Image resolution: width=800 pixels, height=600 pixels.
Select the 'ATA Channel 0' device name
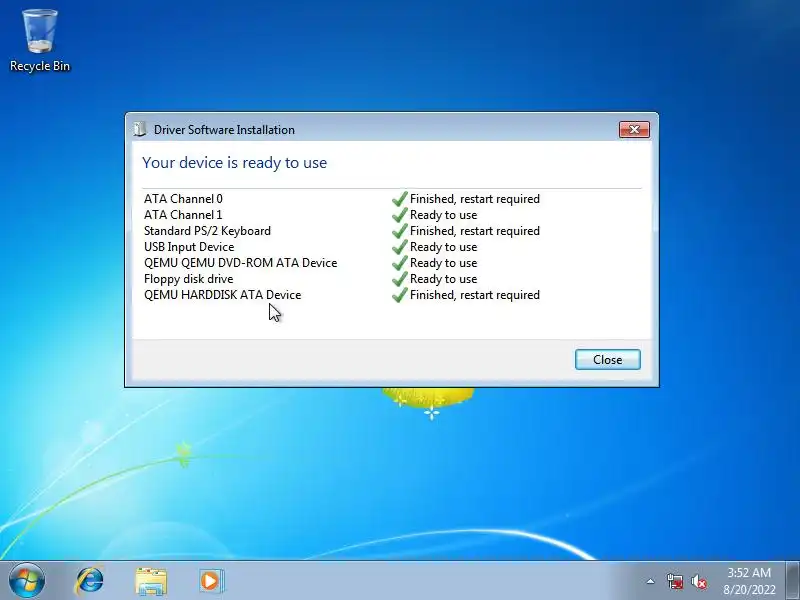[x=183, y=198]
